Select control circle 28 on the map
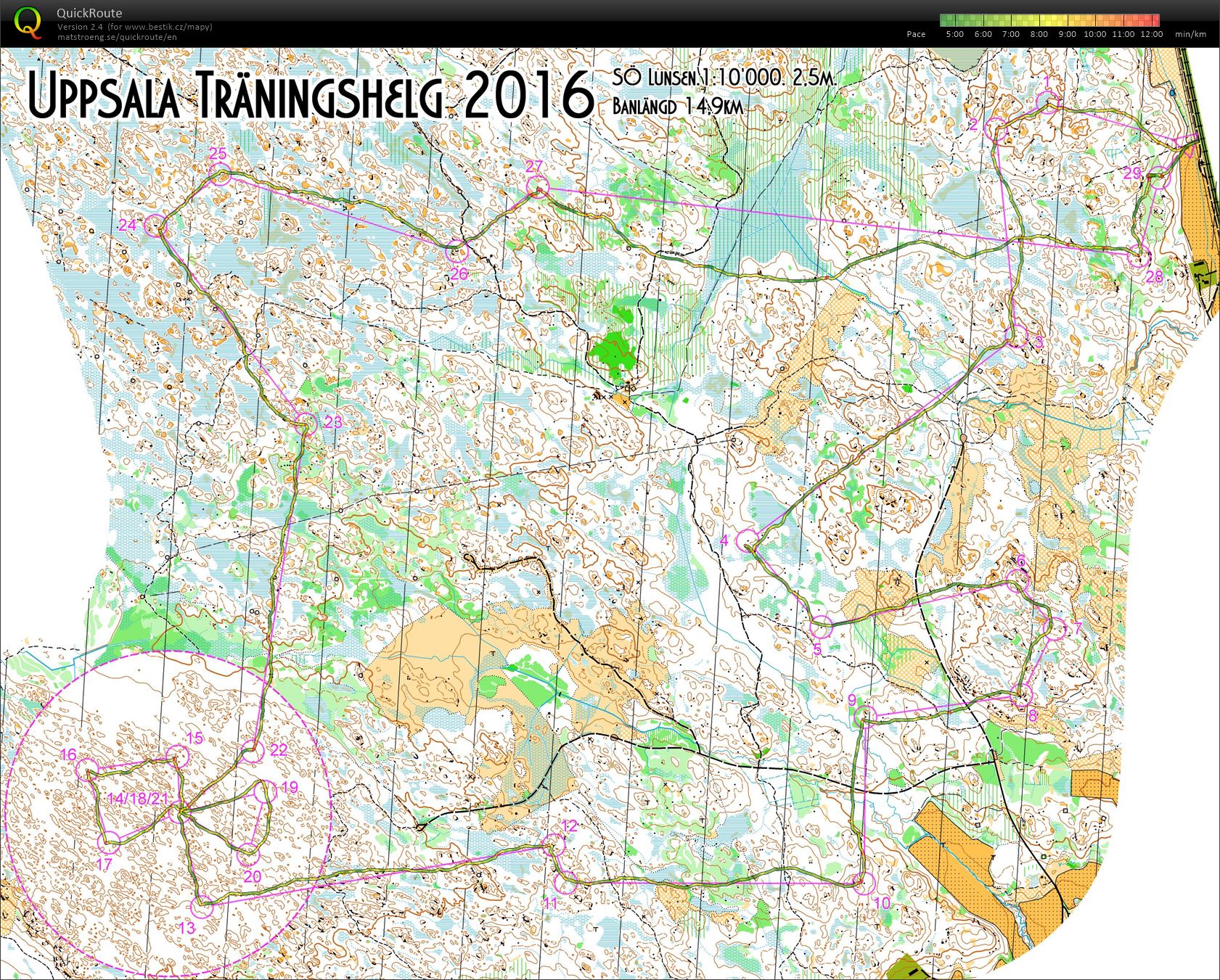The height and width of the screenshot is (980, 1220). [1139, 257]
